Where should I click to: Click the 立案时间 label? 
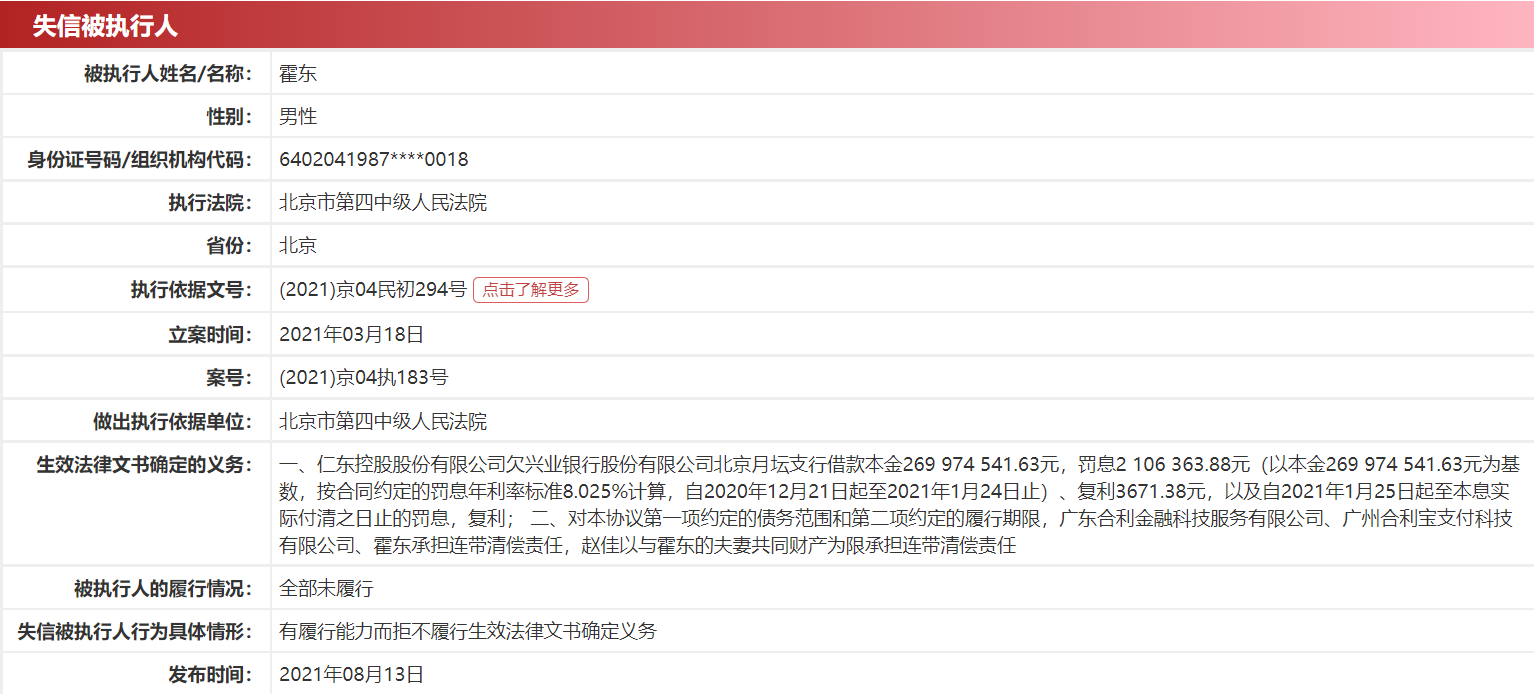tap(210, 334)
